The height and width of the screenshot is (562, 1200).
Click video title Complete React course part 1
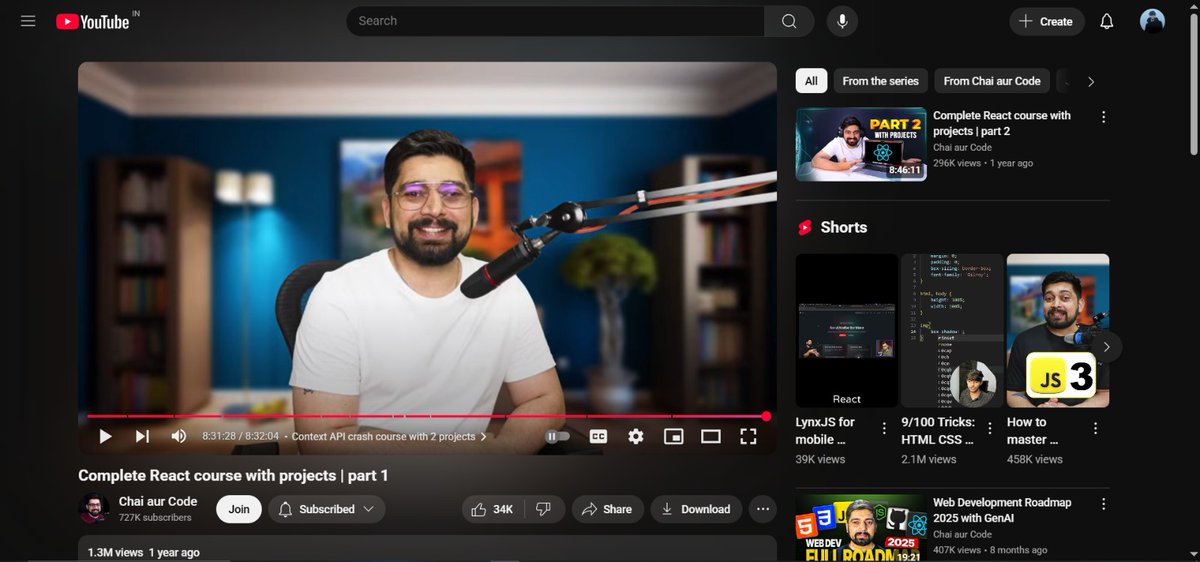(x=233, y=476)
